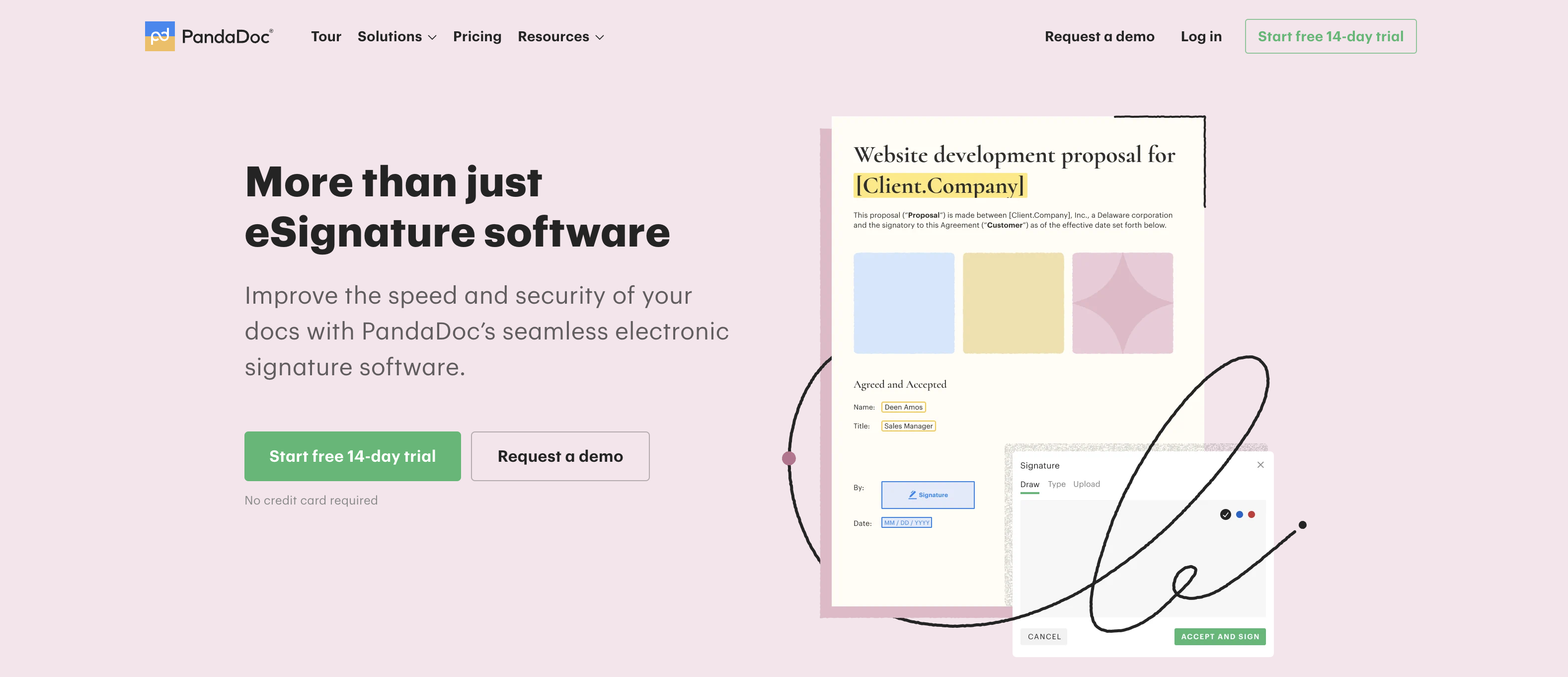Click the MM / DD / YYYY date field

(906, 522)
